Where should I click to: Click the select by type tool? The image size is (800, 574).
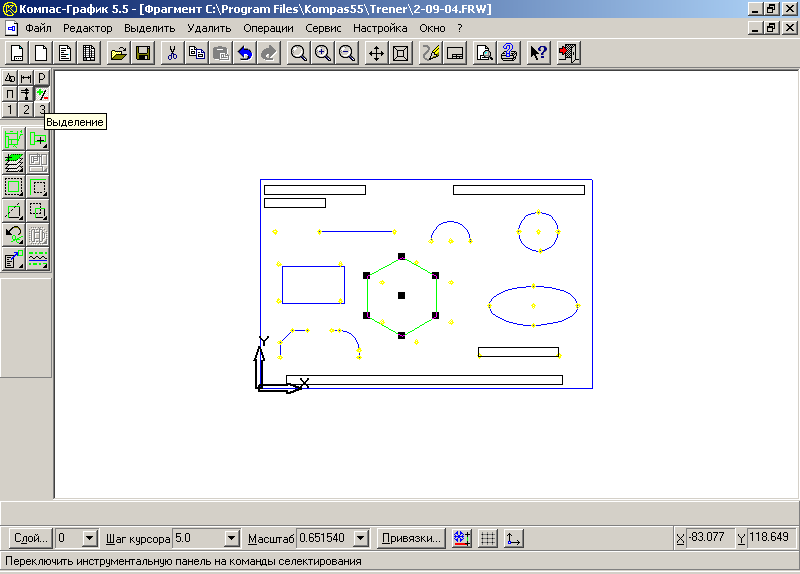[14, 259]
